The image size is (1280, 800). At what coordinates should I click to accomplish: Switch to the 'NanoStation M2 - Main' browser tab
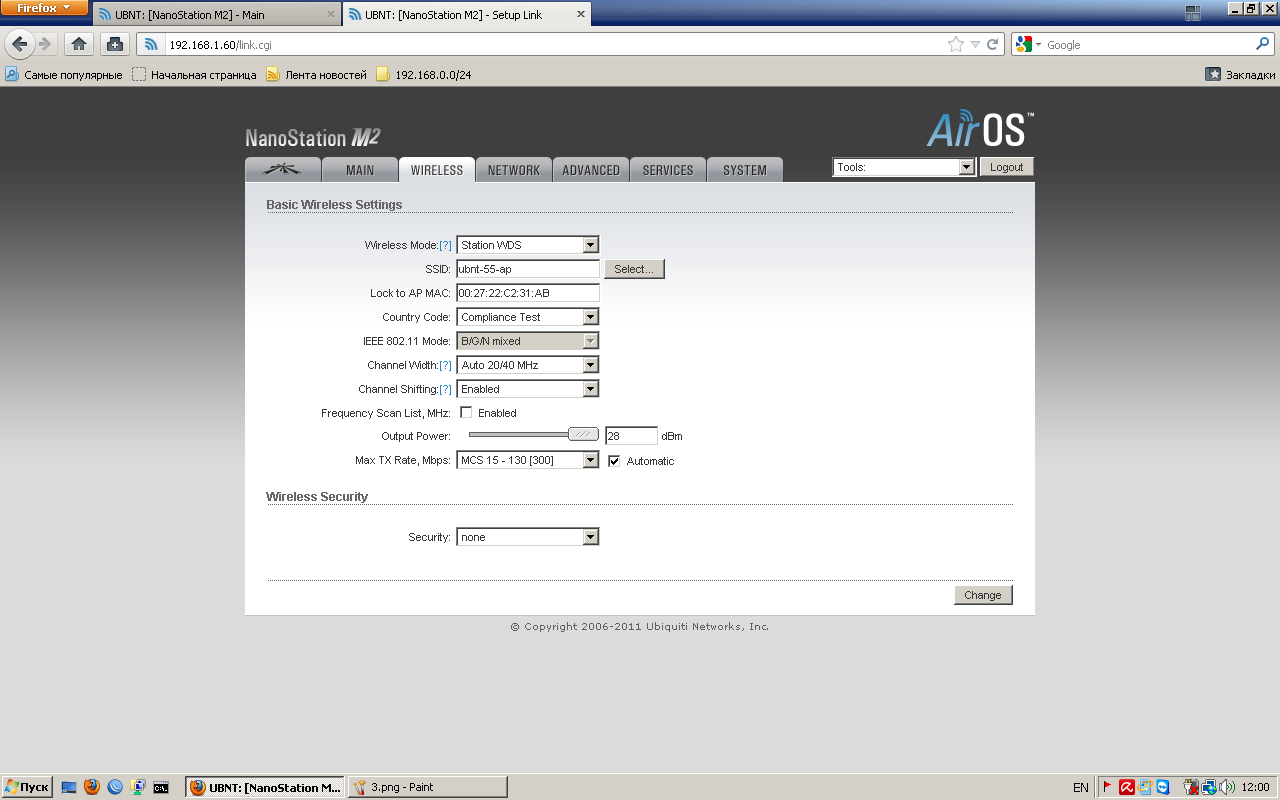217,15
